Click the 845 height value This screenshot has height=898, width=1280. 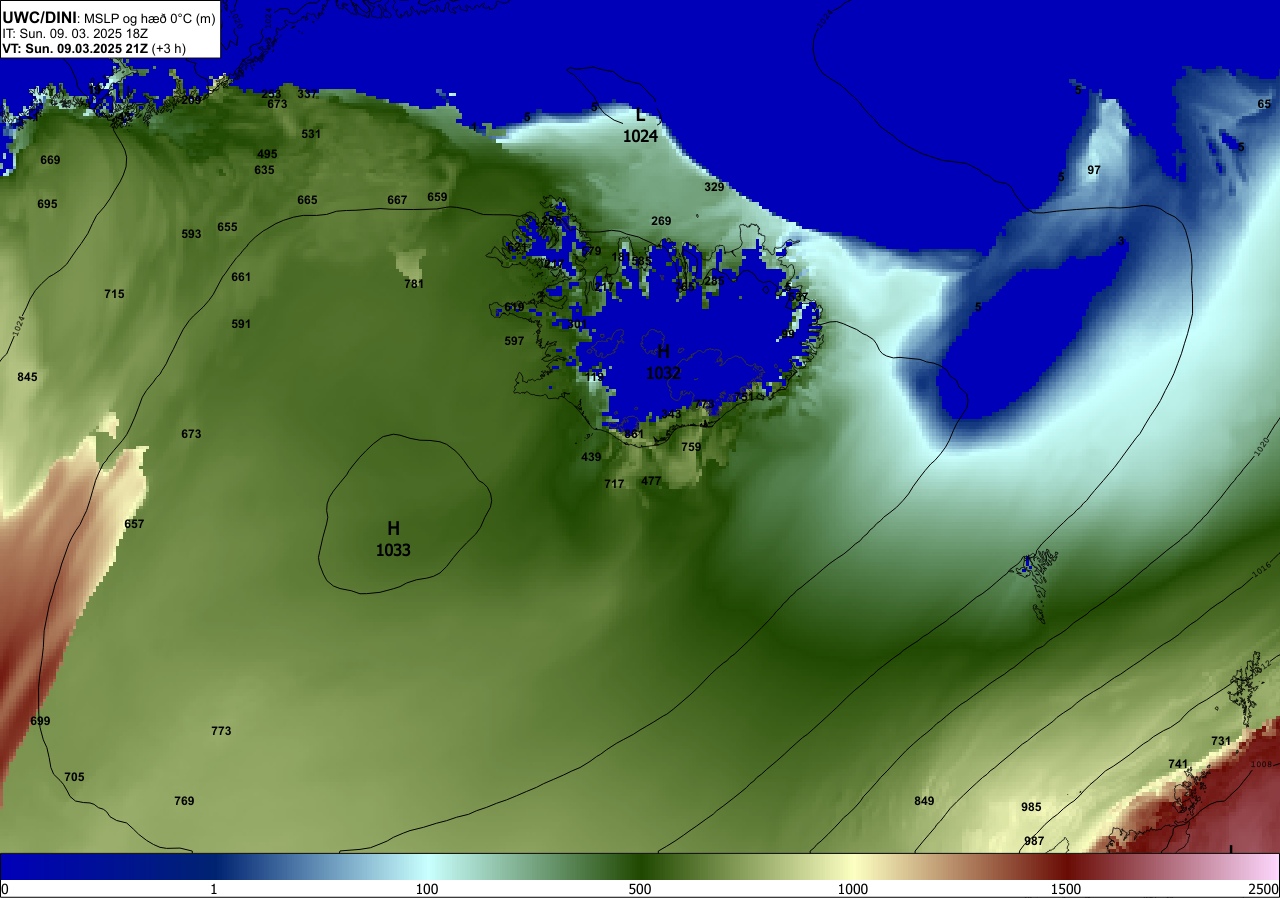(x=27, y=377)
